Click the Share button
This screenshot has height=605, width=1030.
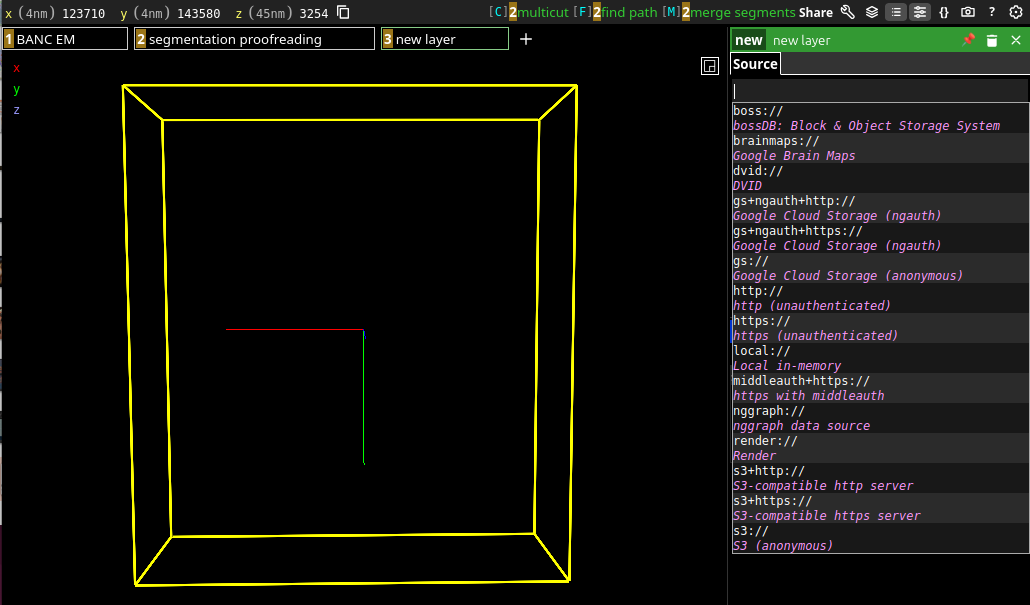[816, 12]
